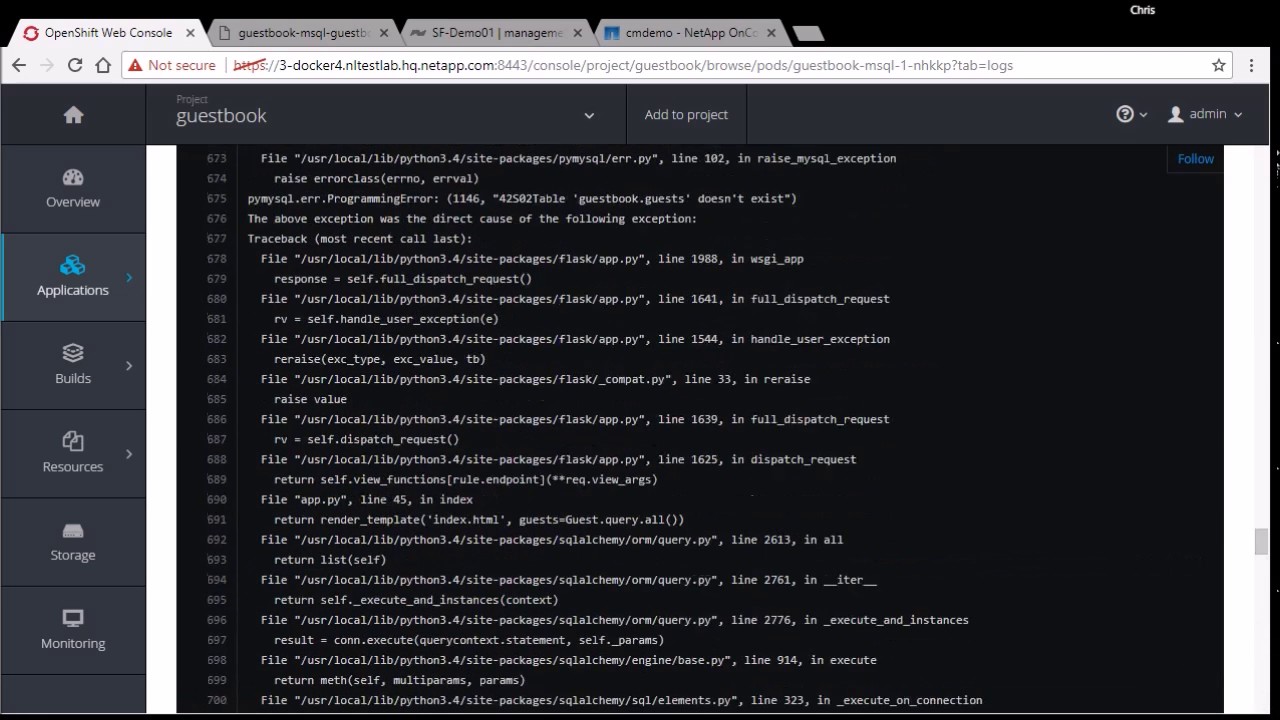Click the Chris profile label
The width and height of the screenshot is (1280, 720).
(x=1142, y=10)
